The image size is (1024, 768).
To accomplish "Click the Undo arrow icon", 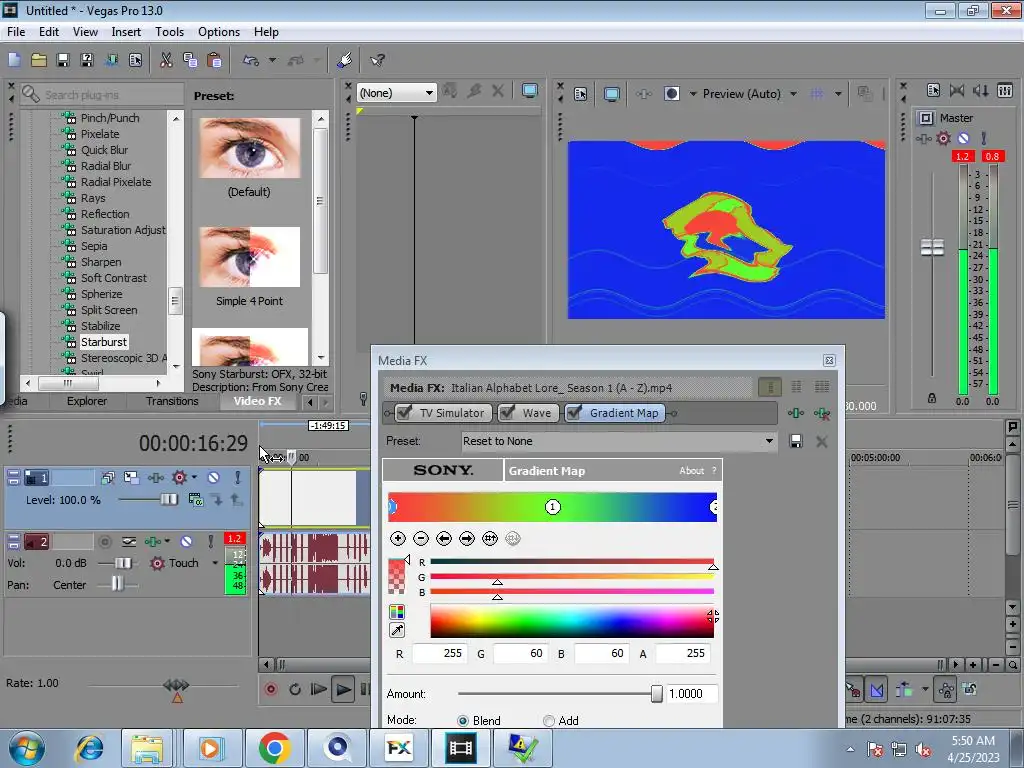I will [251, 60].
